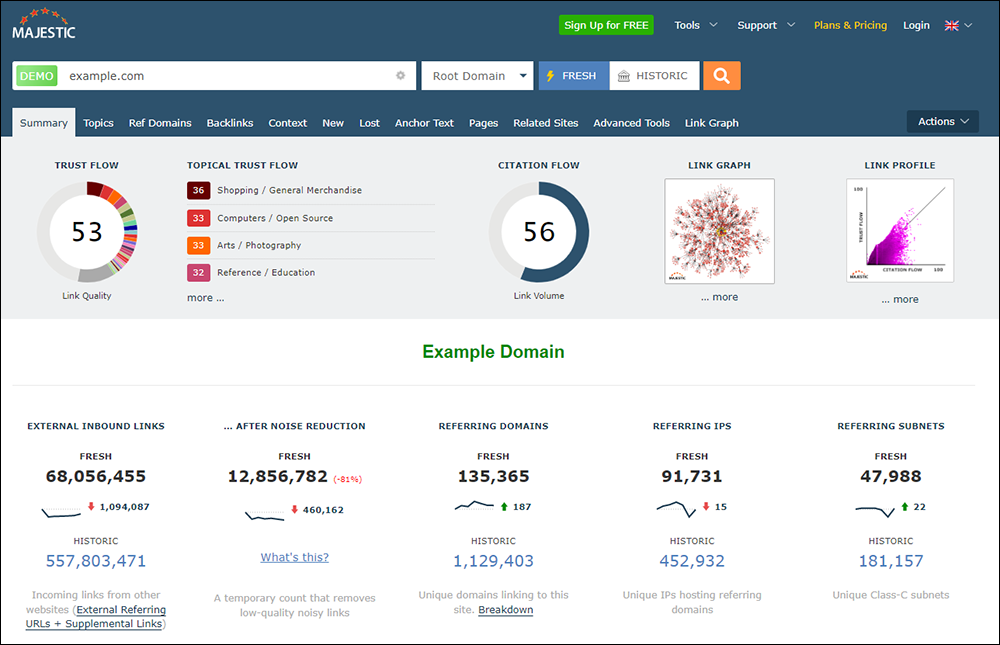Click historic inbound links 557,803,471
Screen dimensions: 1000x645
pos(96,561)
